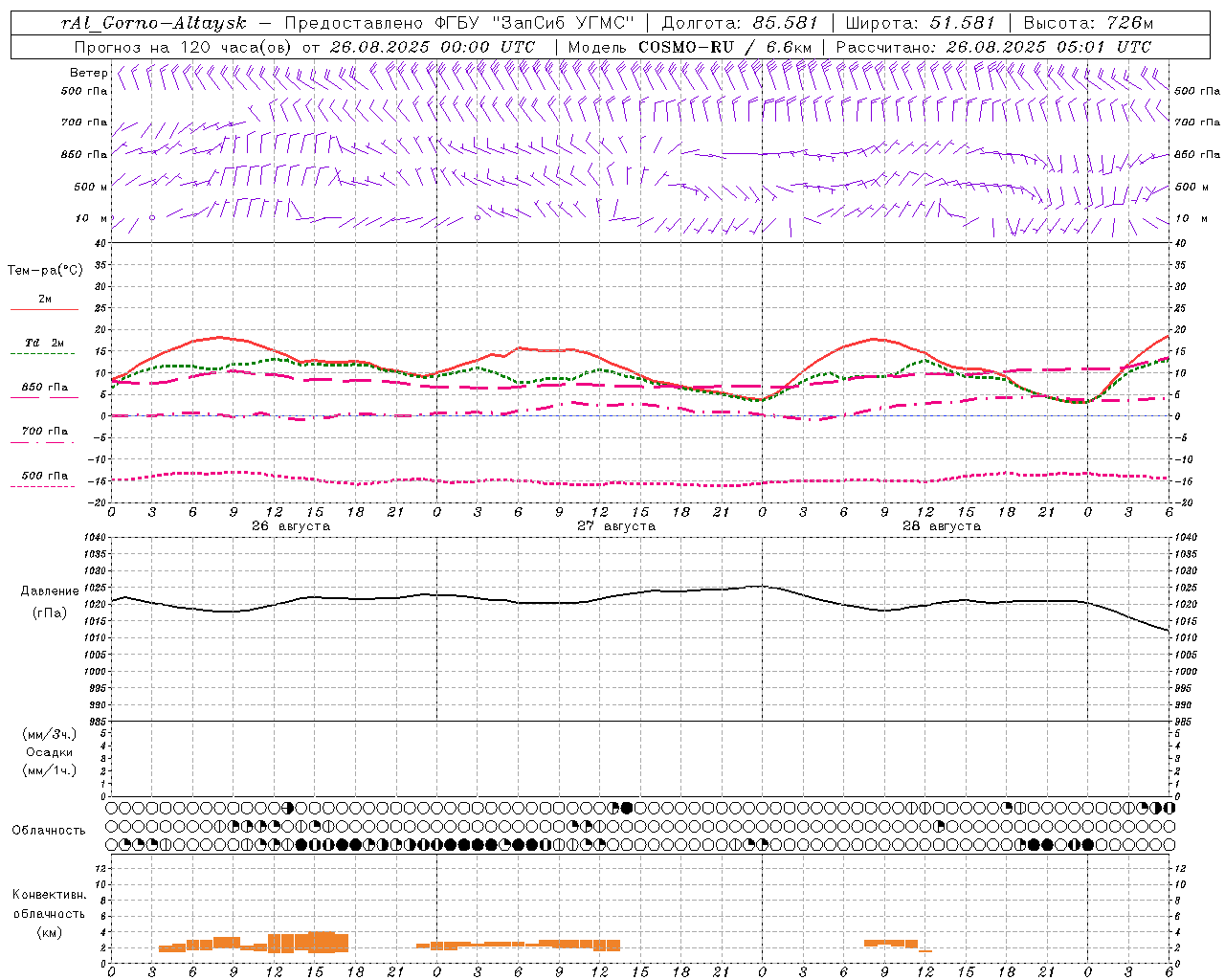
Task: Click the station name rAl_Gorno-Altaysk in header
Action: tap(154, 23)
